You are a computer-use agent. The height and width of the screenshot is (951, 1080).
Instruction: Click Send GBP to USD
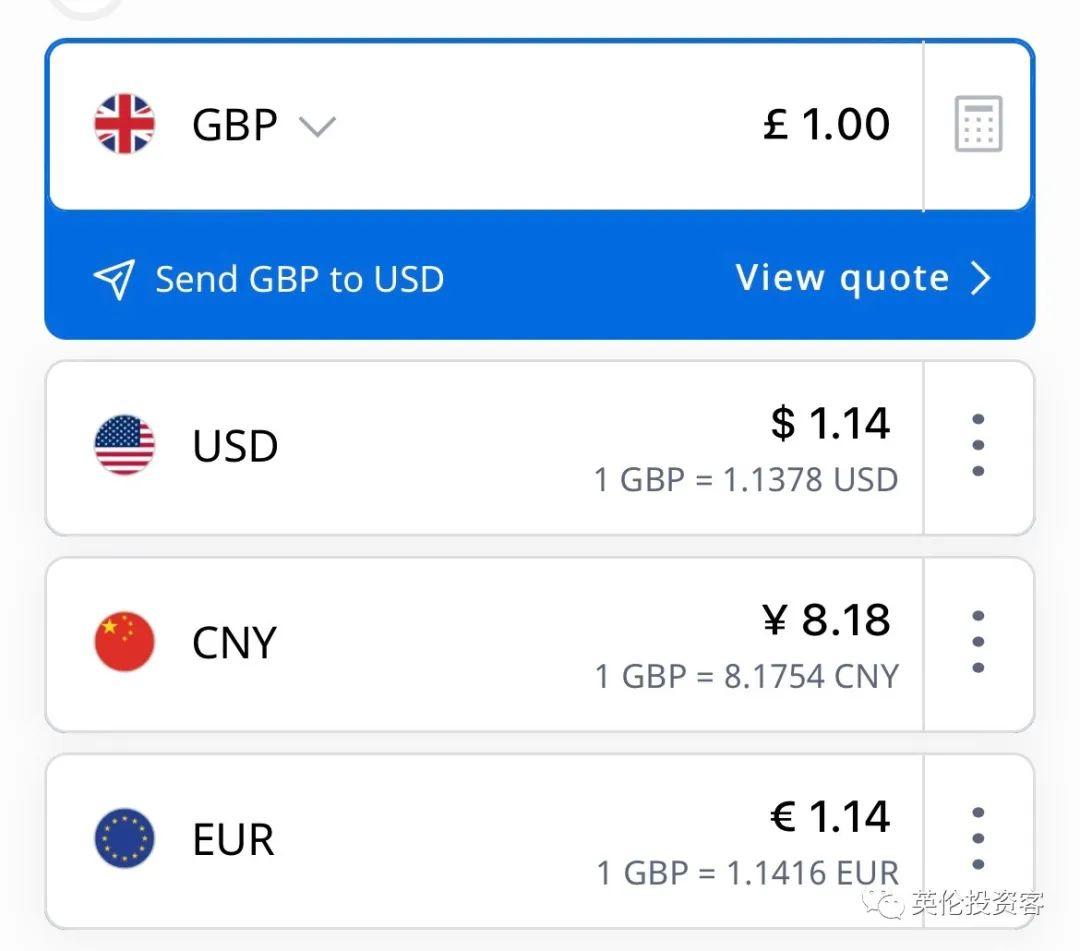(x=299, y=279)
